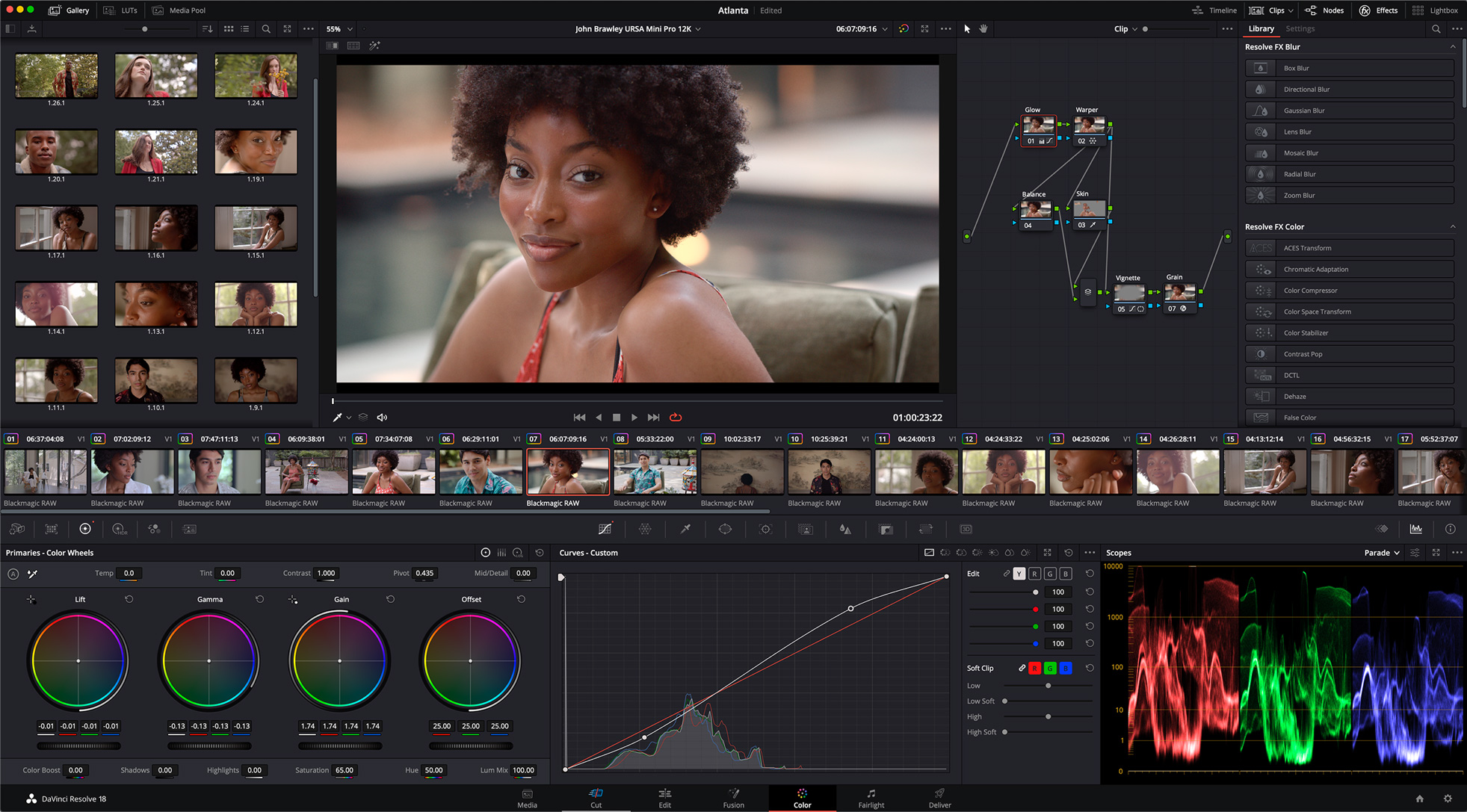Open the Clips dropdown panel view
The width and height of the screenshot is (1467, 812).
point(1294,10)
